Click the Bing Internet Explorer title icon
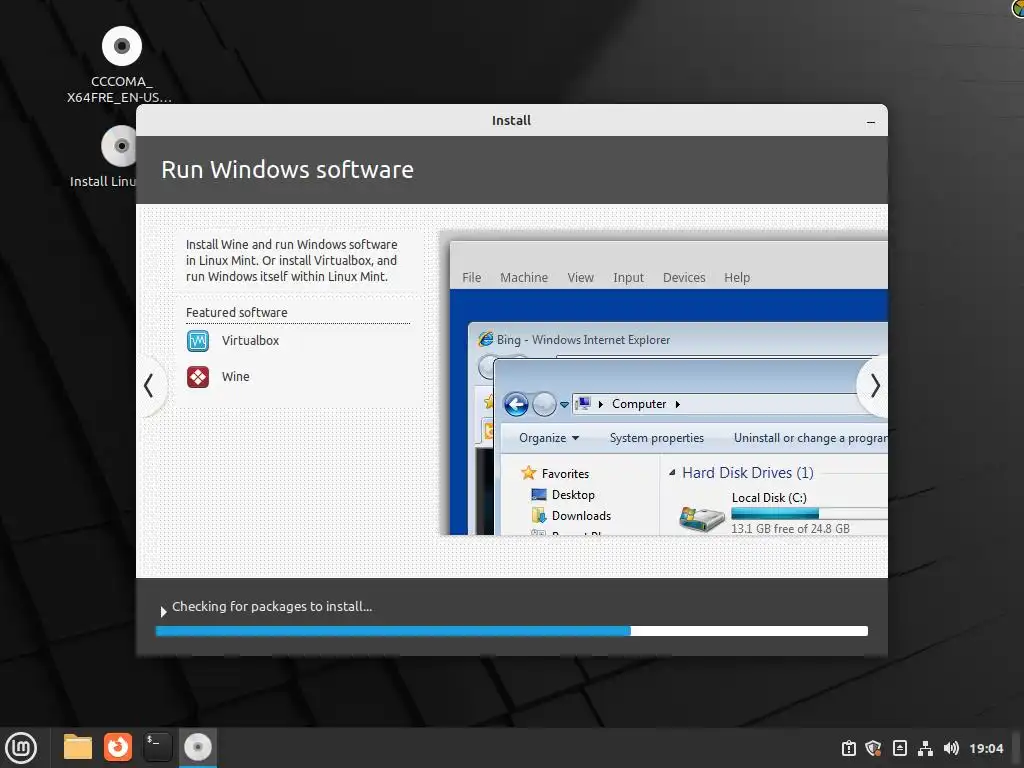 (485, 339)
